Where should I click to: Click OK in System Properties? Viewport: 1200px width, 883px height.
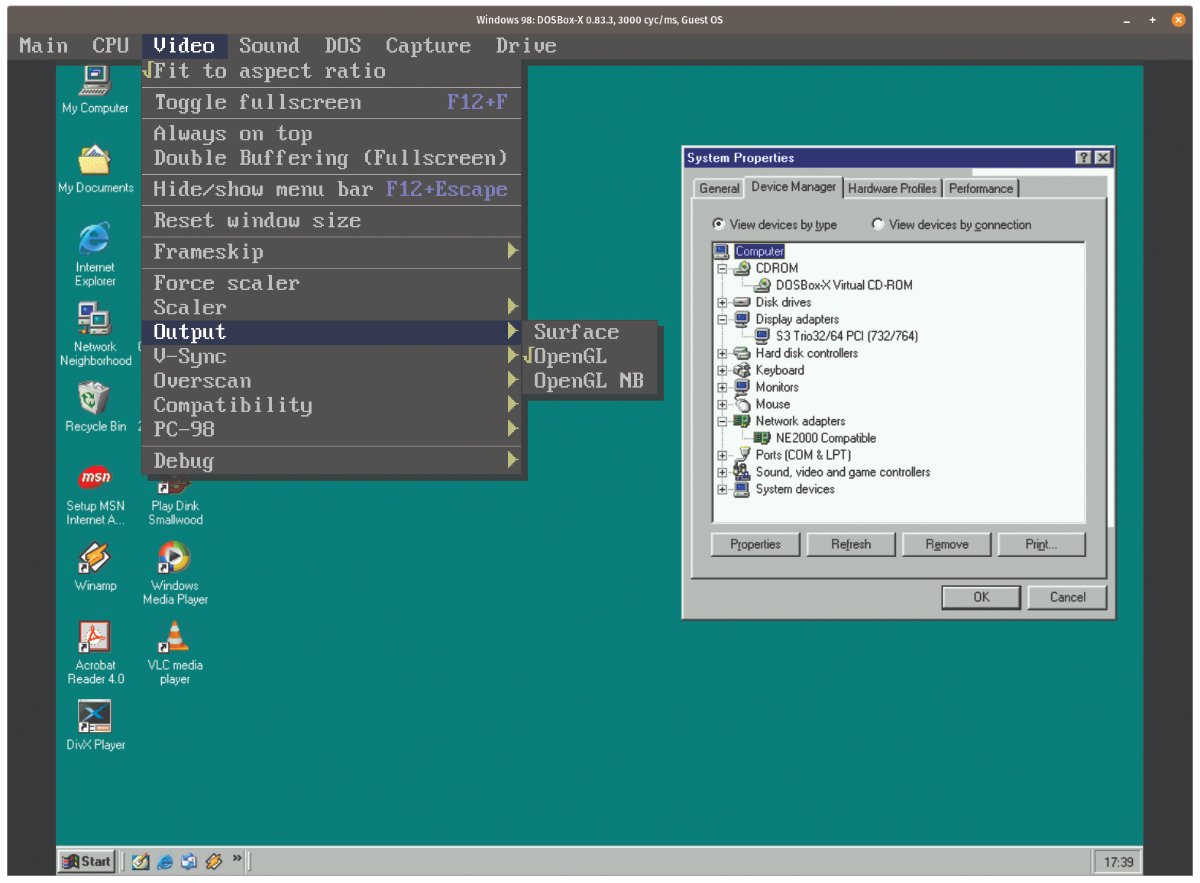981,597
